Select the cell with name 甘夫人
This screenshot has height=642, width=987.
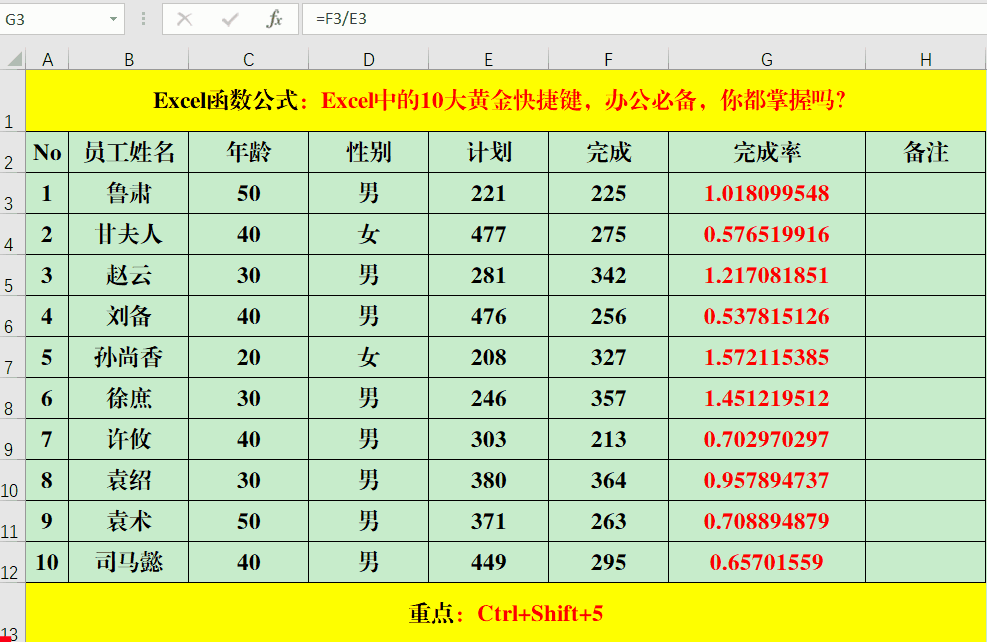point(128,234)
